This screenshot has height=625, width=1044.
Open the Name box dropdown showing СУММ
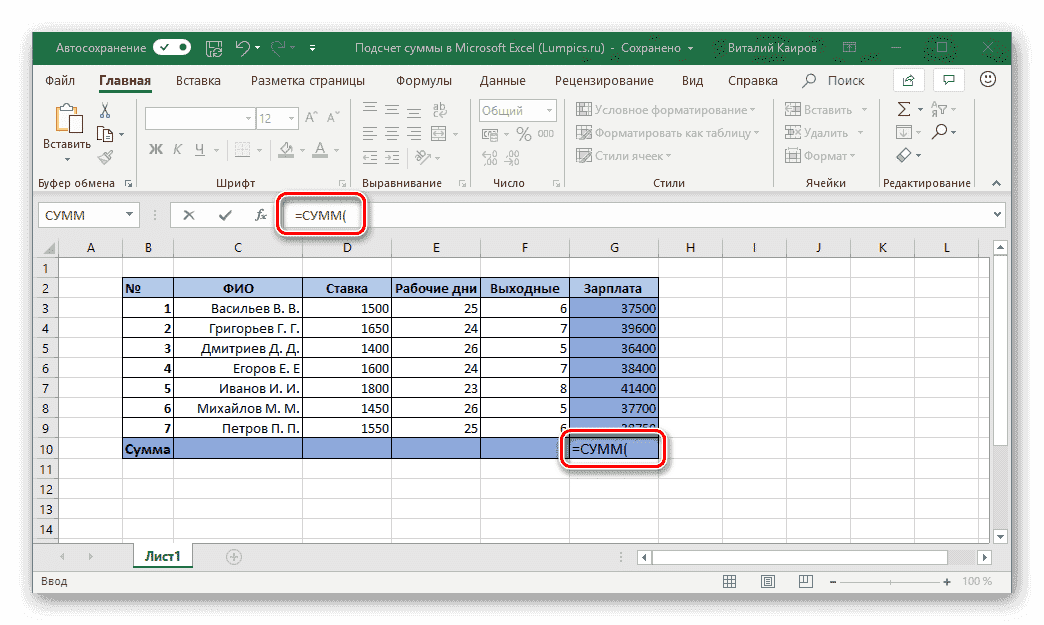pyautogui.click(x=127, y=214)
